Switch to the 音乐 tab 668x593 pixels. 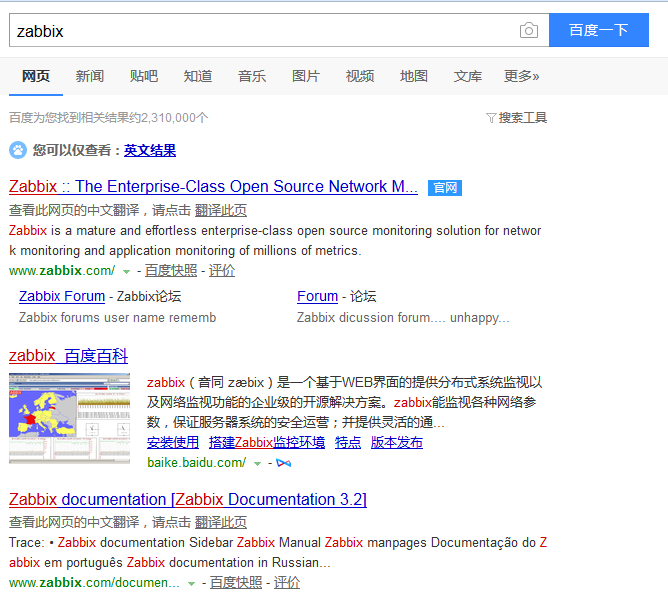[x=252, y=76]
